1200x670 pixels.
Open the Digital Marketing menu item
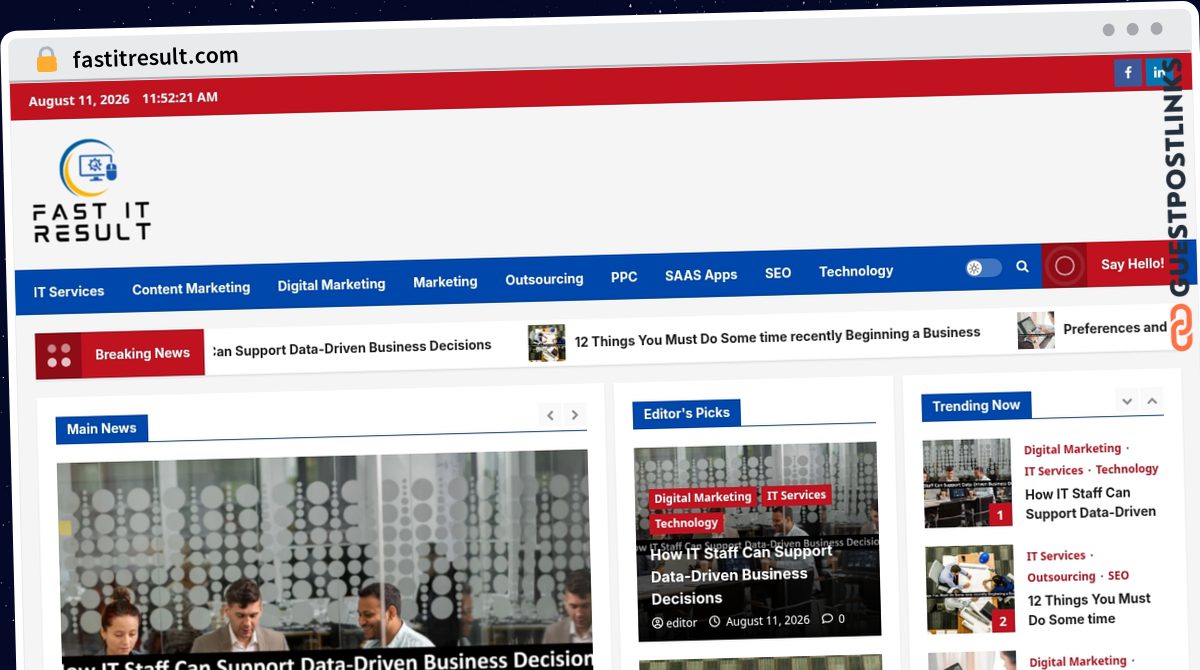click(x=331, y=285)
